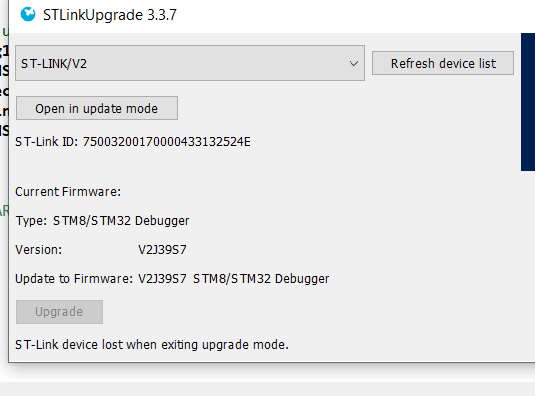The image size is (535, 396).
Task: Click Refresh device list button
Action: pyautogui.click(x=443, y=63)
